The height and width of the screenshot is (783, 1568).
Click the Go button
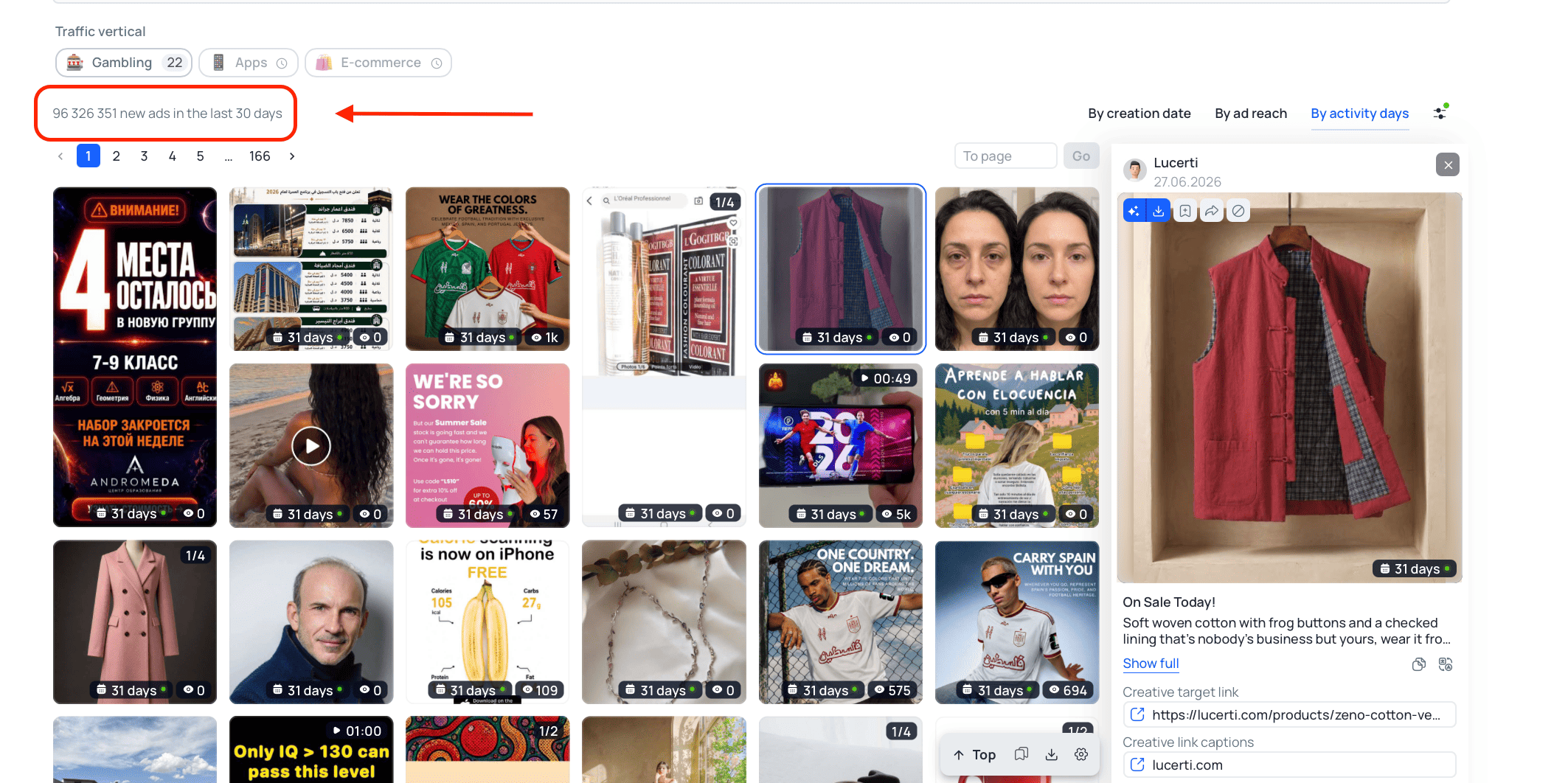pos(1081,156)
